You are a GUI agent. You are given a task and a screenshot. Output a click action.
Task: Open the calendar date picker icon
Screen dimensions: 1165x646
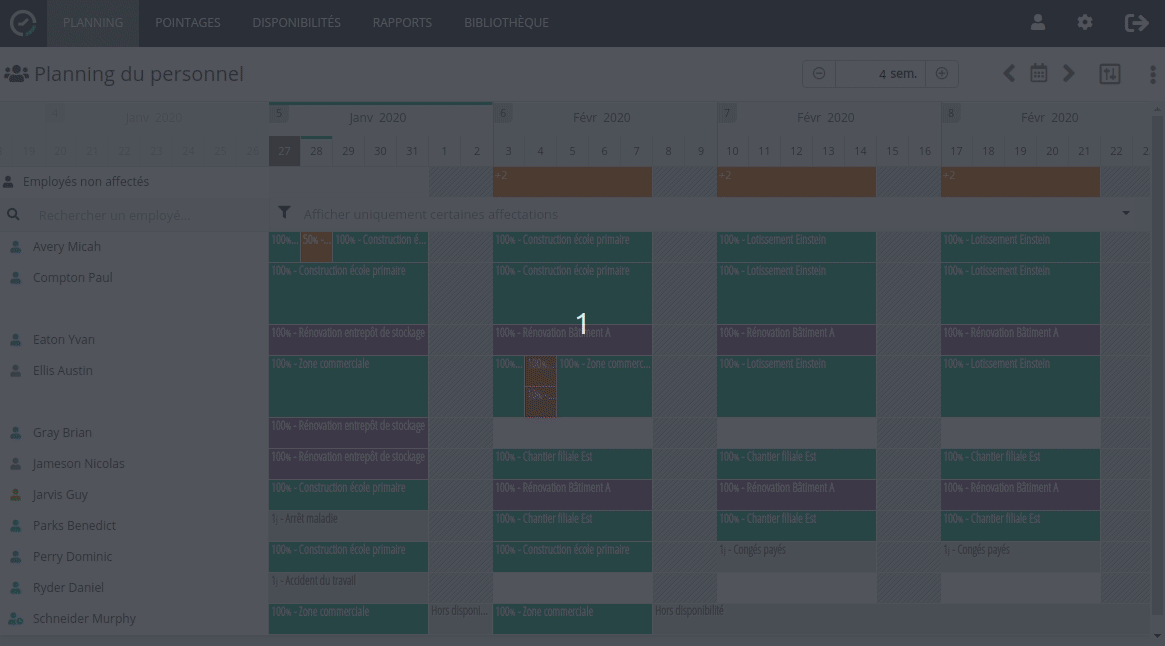pyautogui.click(x=1039, y=73)
